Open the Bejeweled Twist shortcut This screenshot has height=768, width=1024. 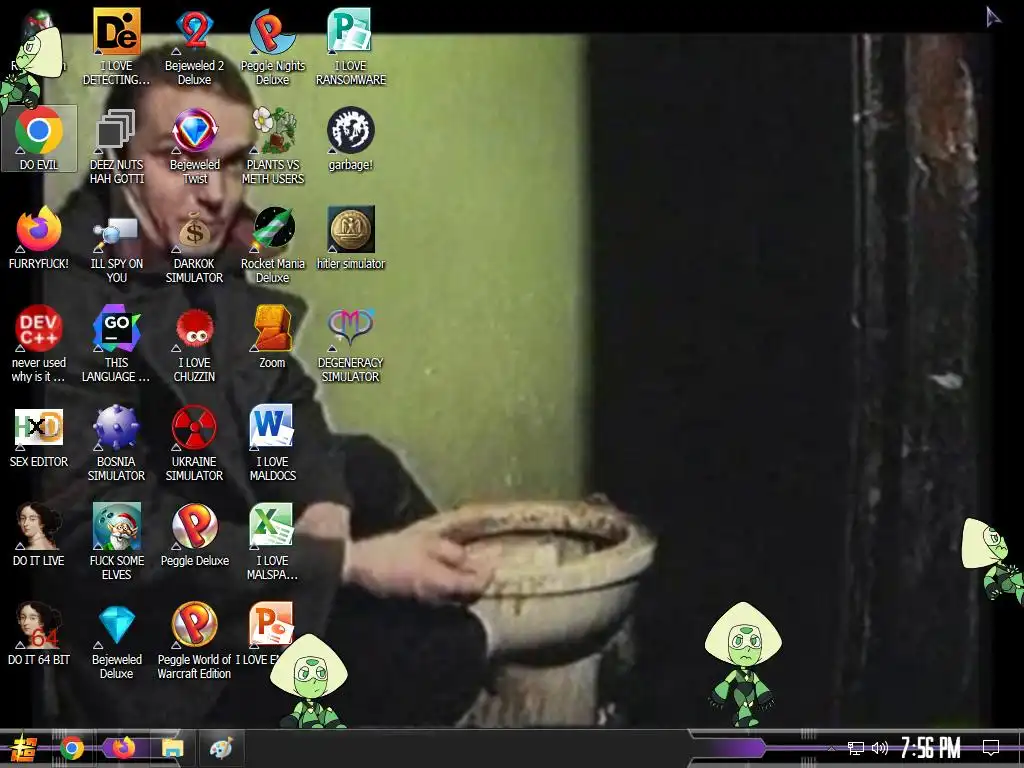[x=194, y=131]
